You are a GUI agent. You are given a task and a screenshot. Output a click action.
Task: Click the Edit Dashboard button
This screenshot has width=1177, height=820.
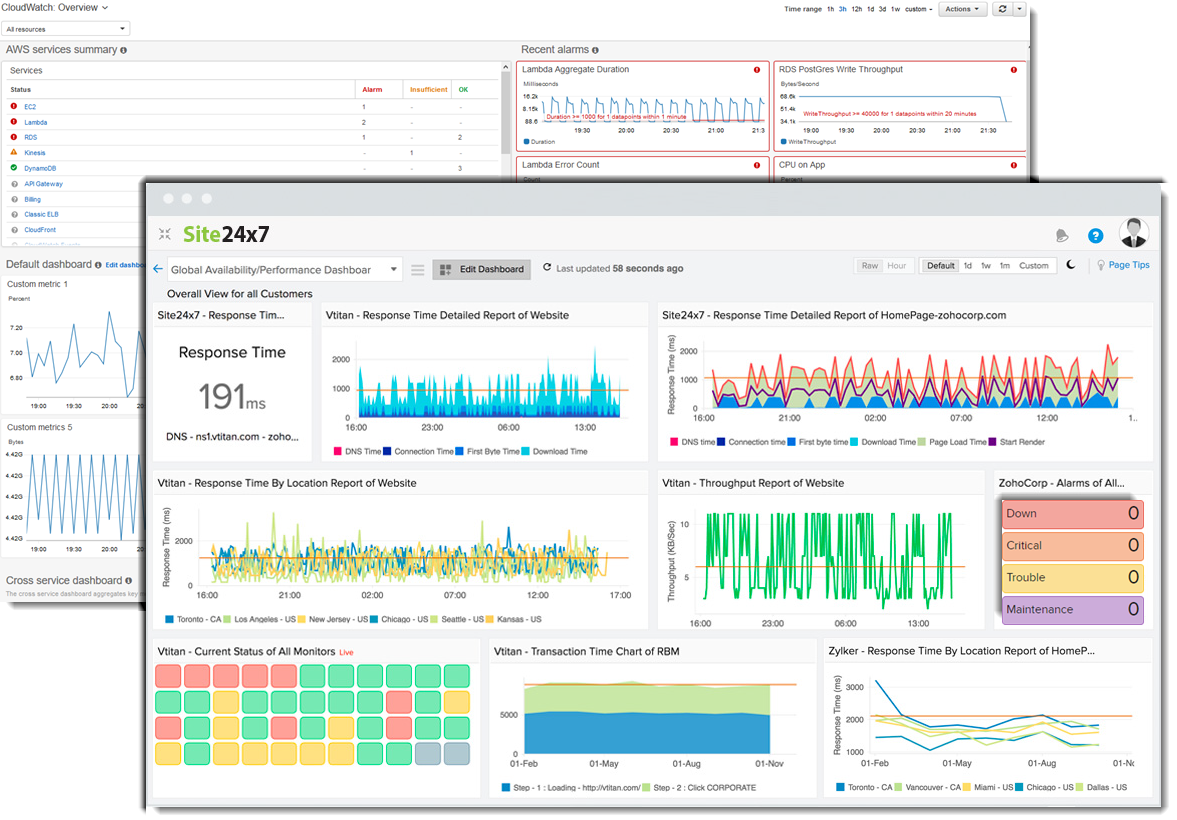pos(482,270)
